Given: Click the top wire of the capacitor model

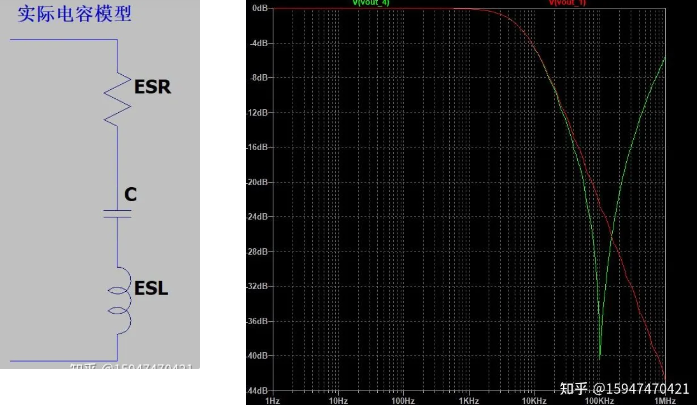Looking at the screenshot, I should (64, 40).
